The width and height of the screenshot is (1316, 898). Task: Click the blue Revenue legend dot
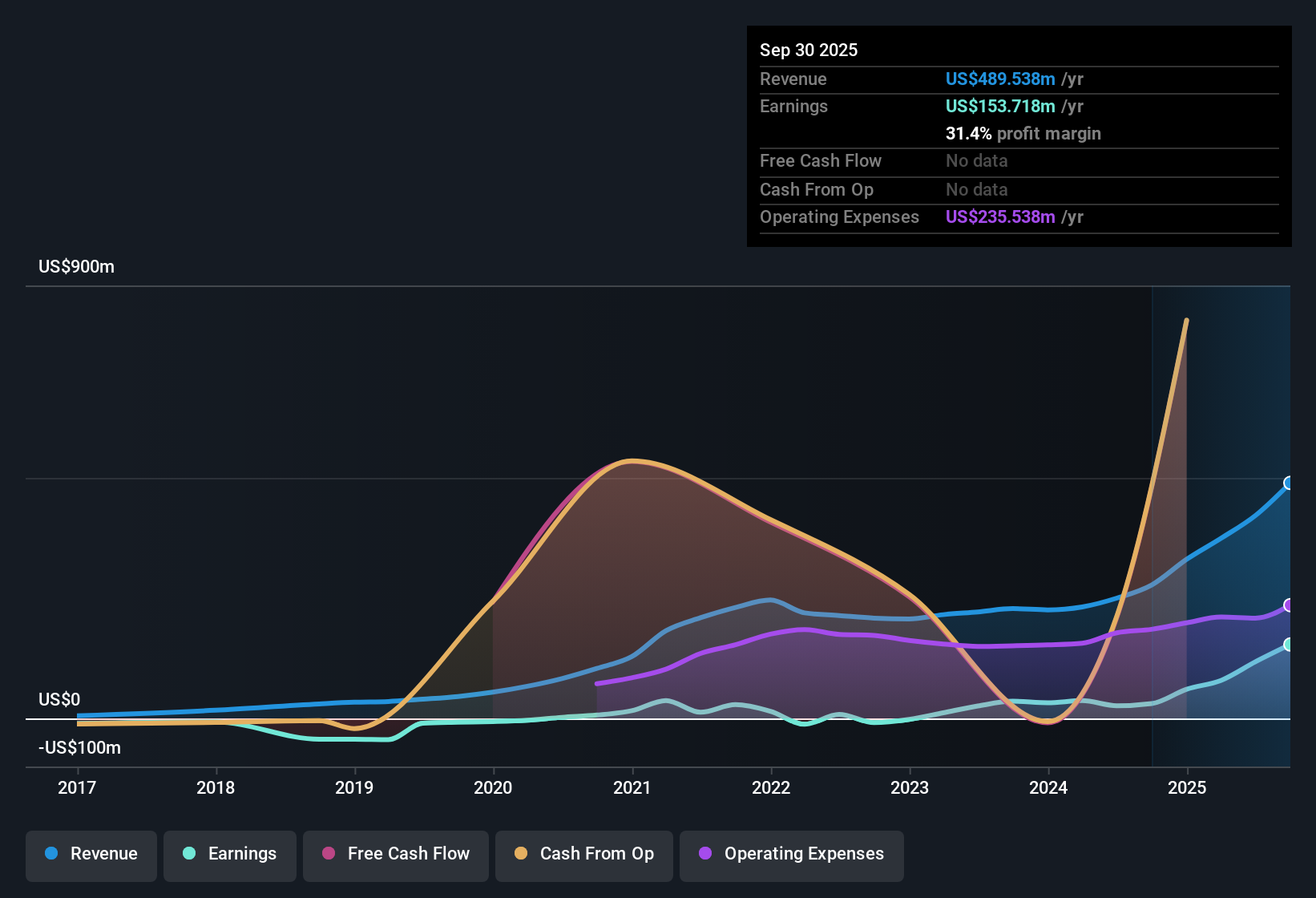[51, 854]
